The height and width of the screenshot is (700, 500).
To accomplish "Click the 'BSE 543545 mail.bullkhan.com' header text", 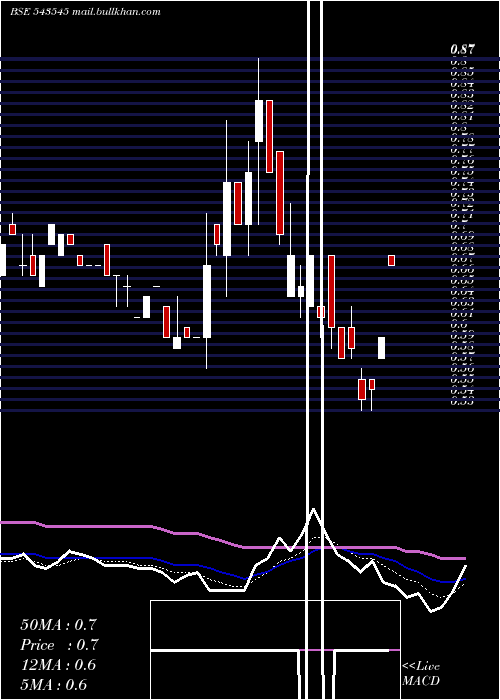I will 85,12.
